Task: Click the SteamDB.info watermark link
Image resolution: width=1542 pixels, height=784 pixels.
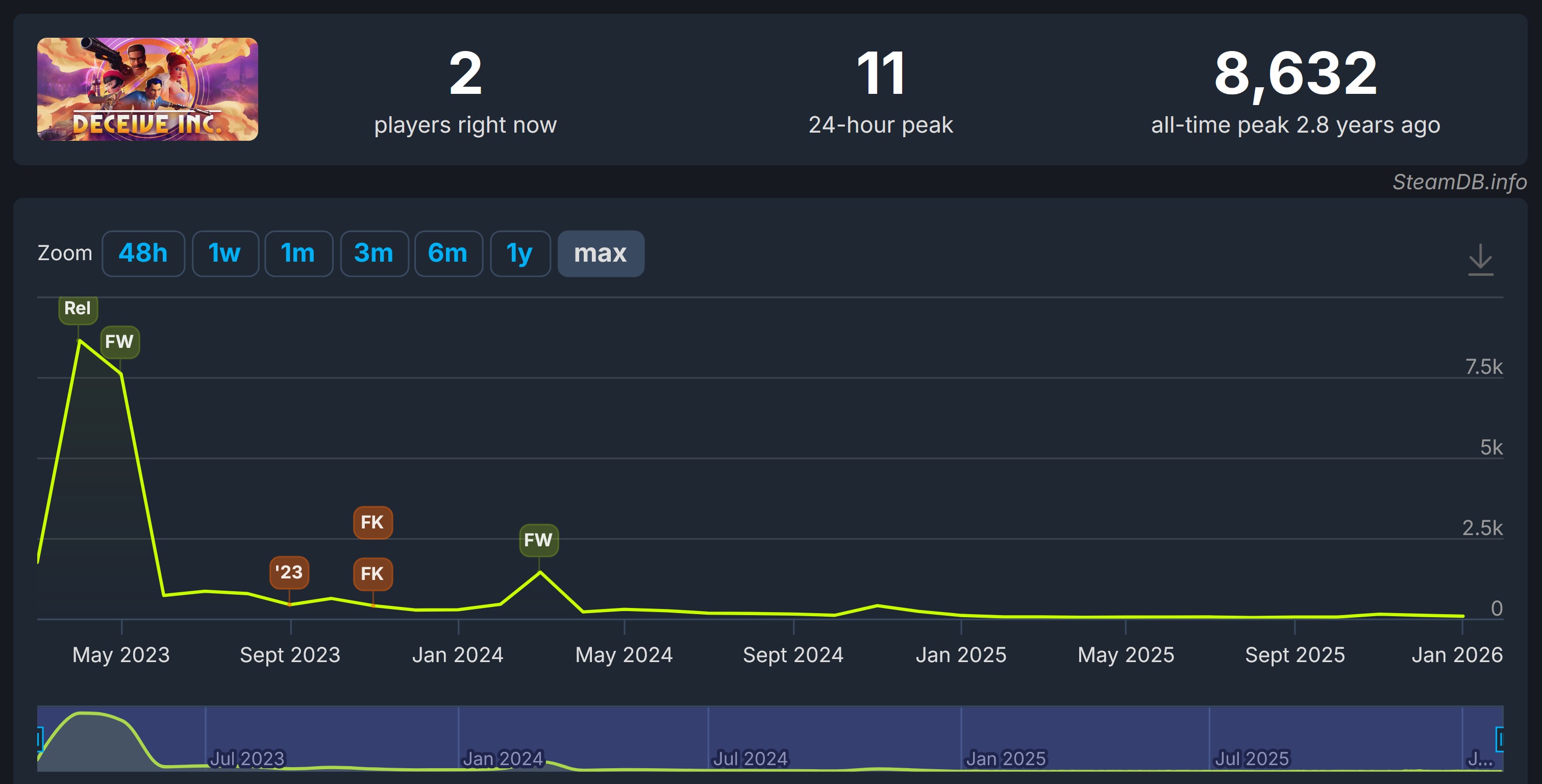Action: [x=1459, y=182]
